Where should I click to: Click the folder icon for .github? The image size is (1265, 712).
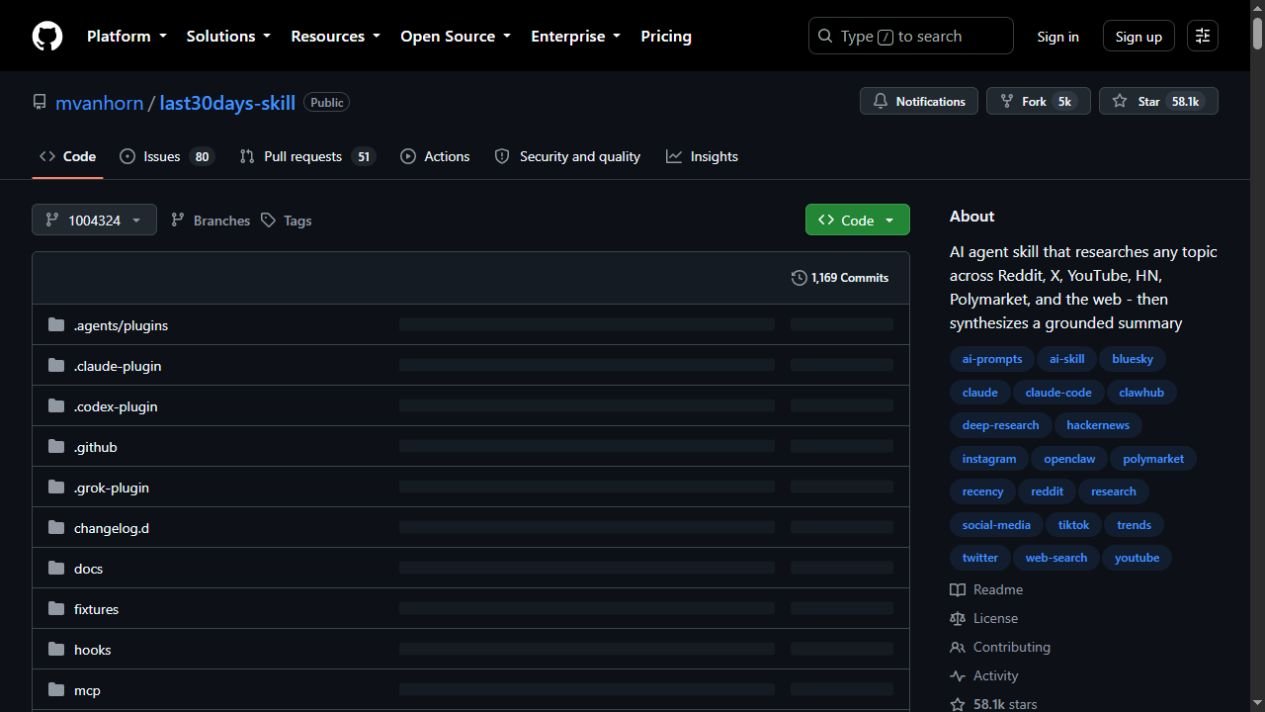point(56,447)
